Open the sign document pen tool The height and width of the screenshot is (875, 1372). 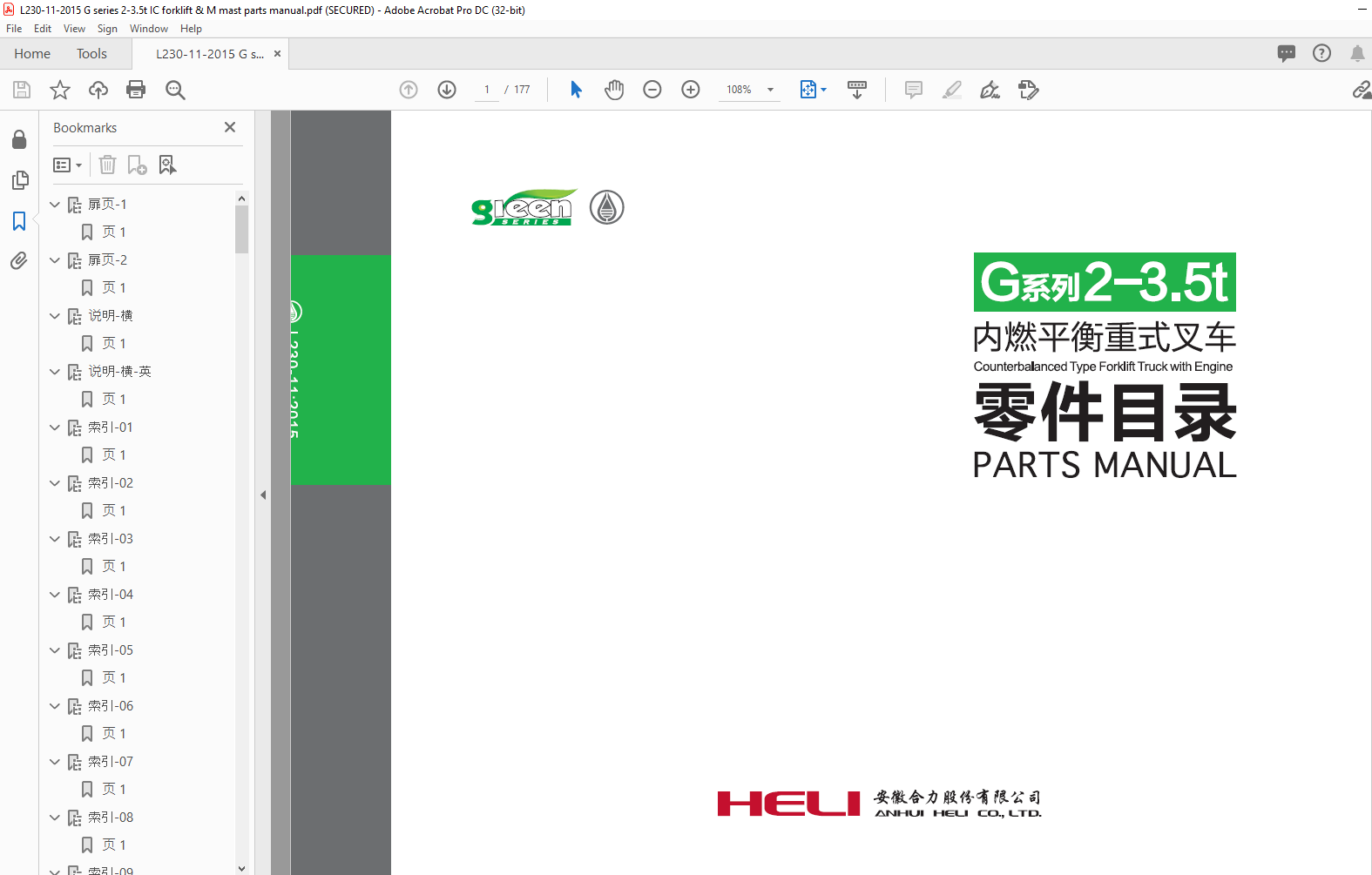[990, 90]
